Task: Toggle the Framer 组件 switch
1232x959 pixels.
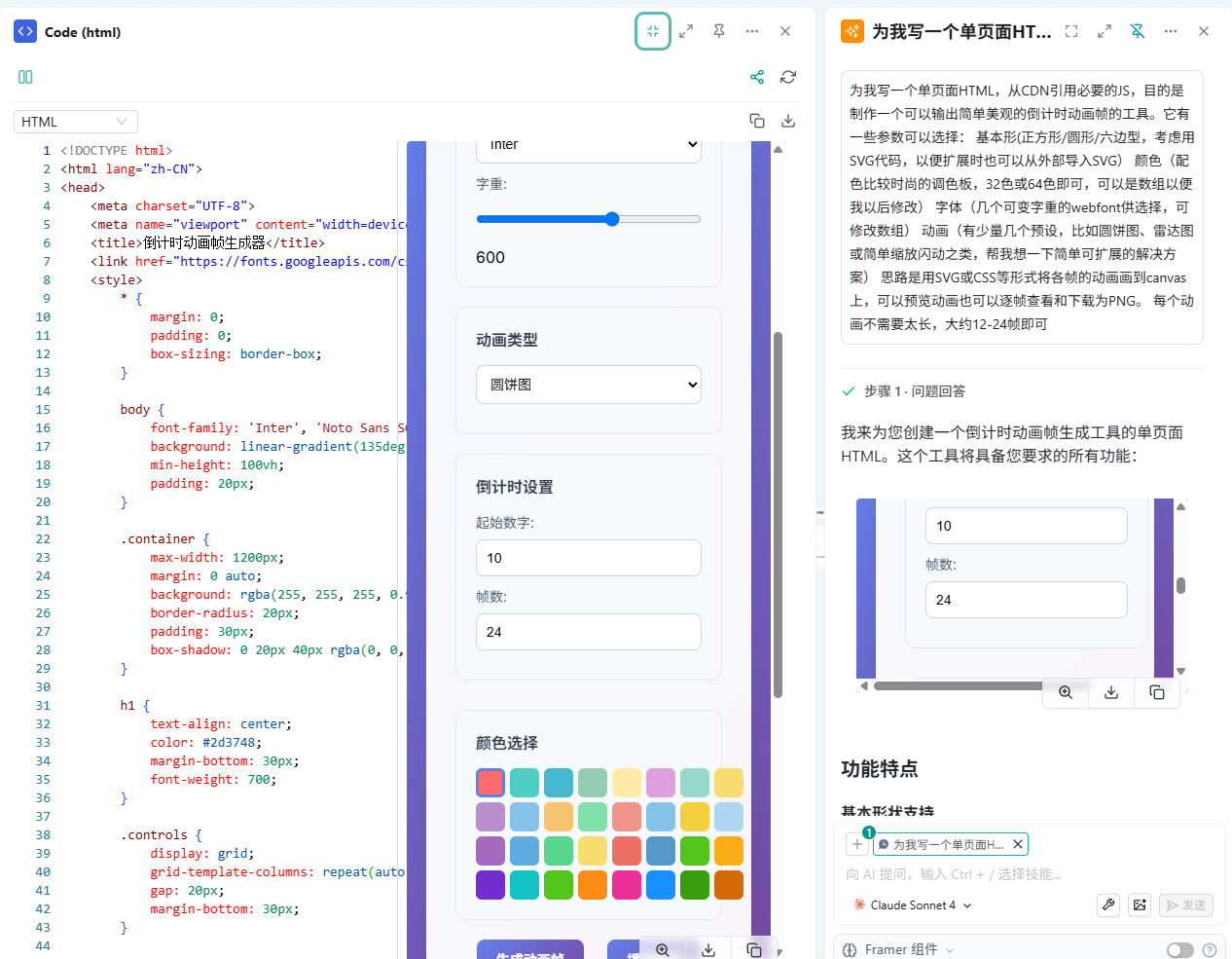Action: pyautogui.click(x=1179, y=950)
